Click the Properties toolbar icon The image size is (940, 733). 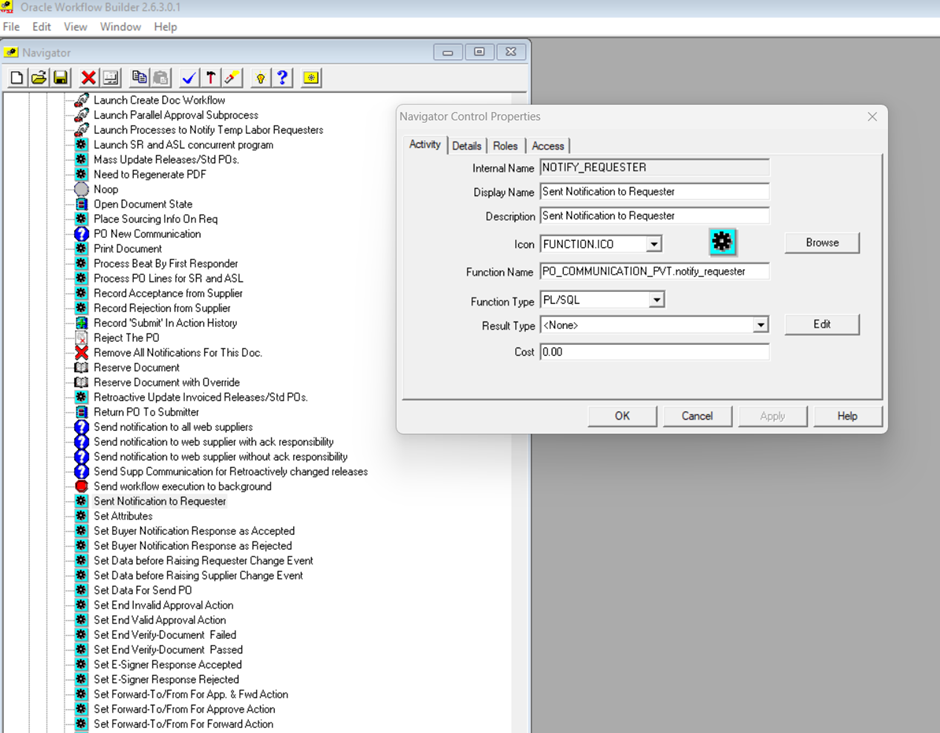110,78
